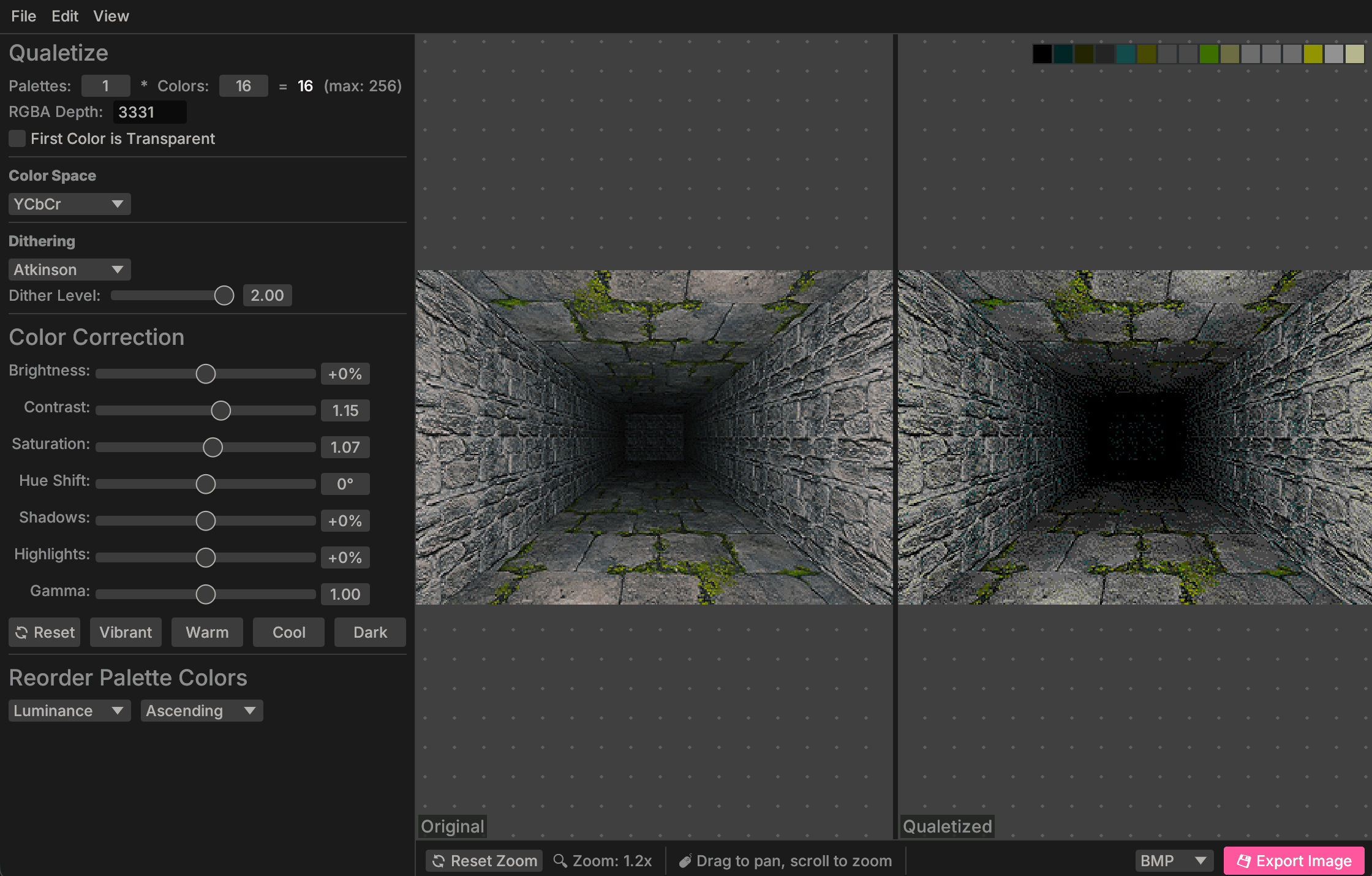The height and width of the screenshot is (876, 1372).
Task: Open the View menu
Action: coord(111,16)
